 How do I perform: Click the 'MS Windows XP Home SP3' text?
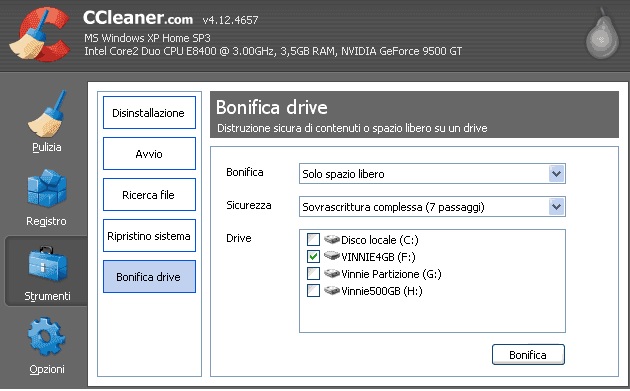[x=147, y=38]
